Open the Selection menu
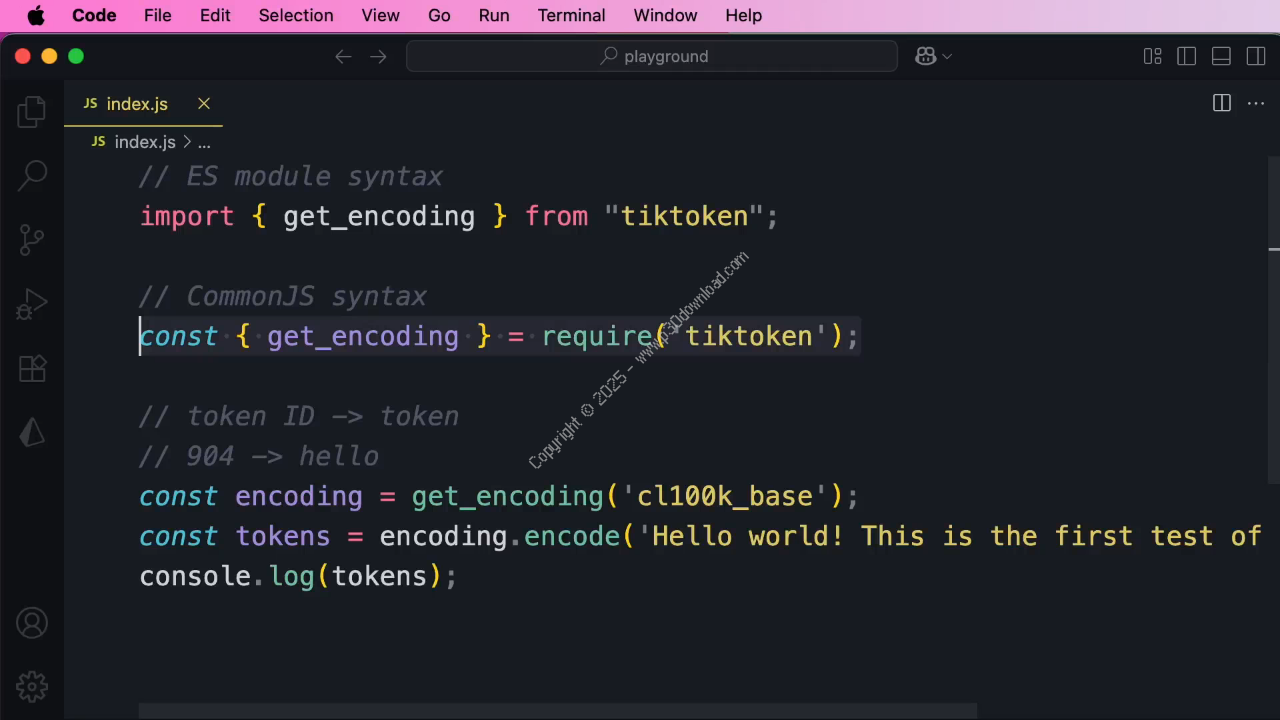Viewport: 1280px width, 720px height. click(296, 15)
